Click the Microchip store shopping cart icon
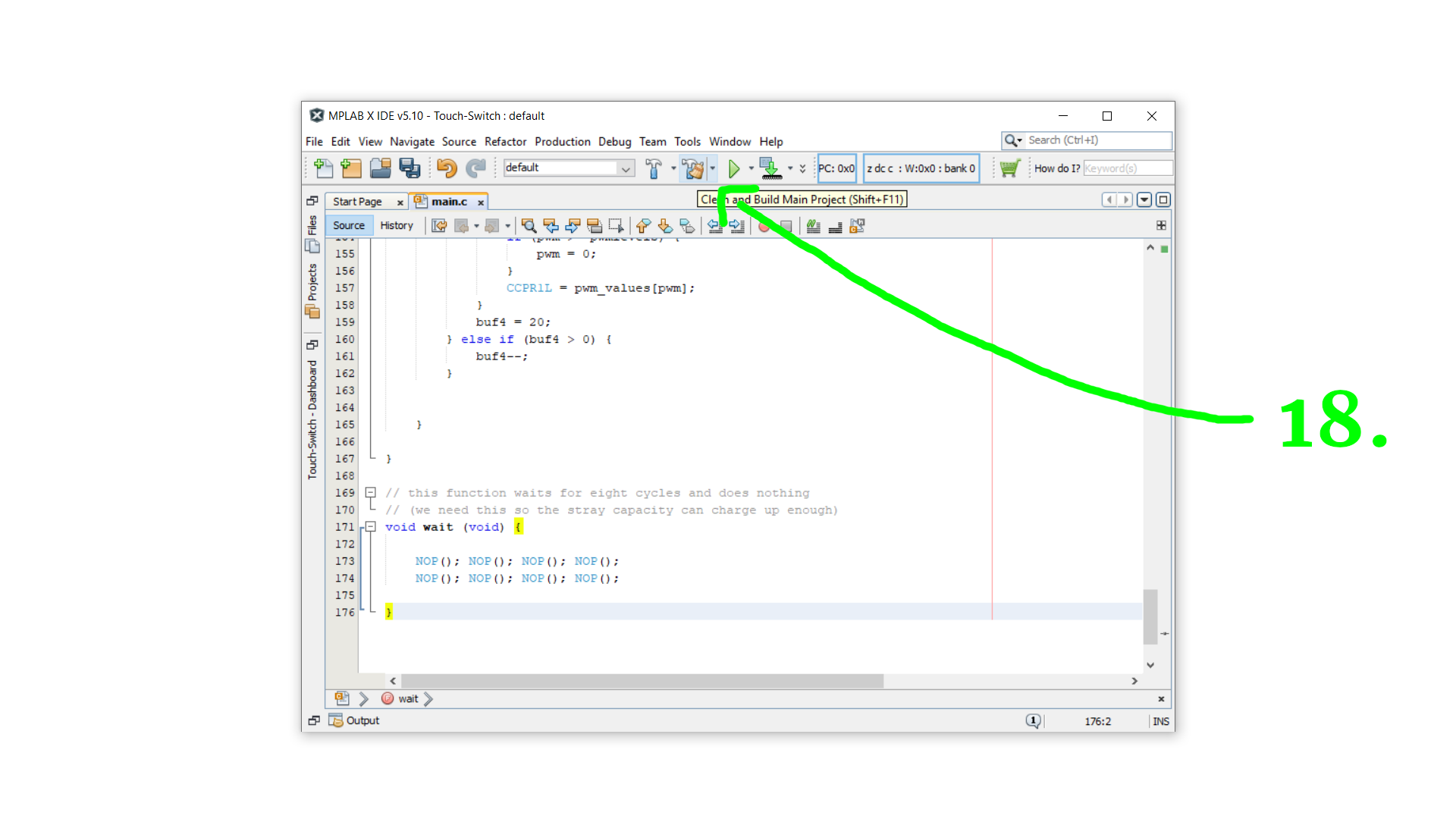Viewport: 1456px width, 819px height. point(1009,168)
